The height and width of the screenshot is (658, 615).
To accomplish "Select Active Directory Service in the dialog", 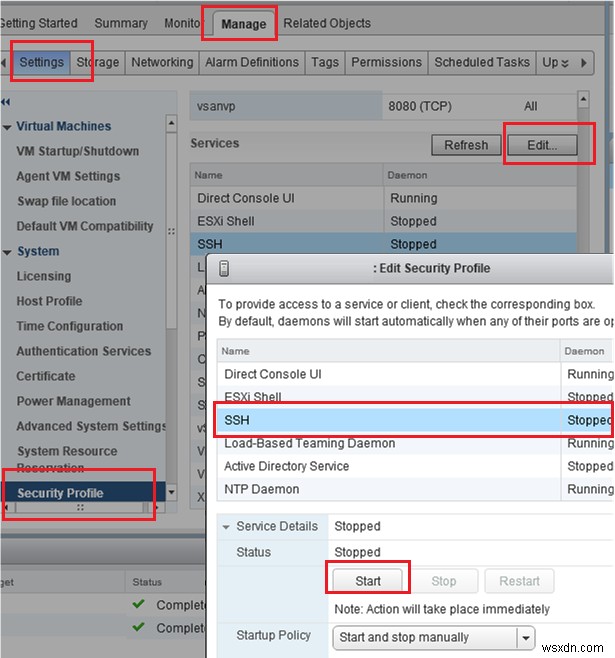I will (415, 466).
